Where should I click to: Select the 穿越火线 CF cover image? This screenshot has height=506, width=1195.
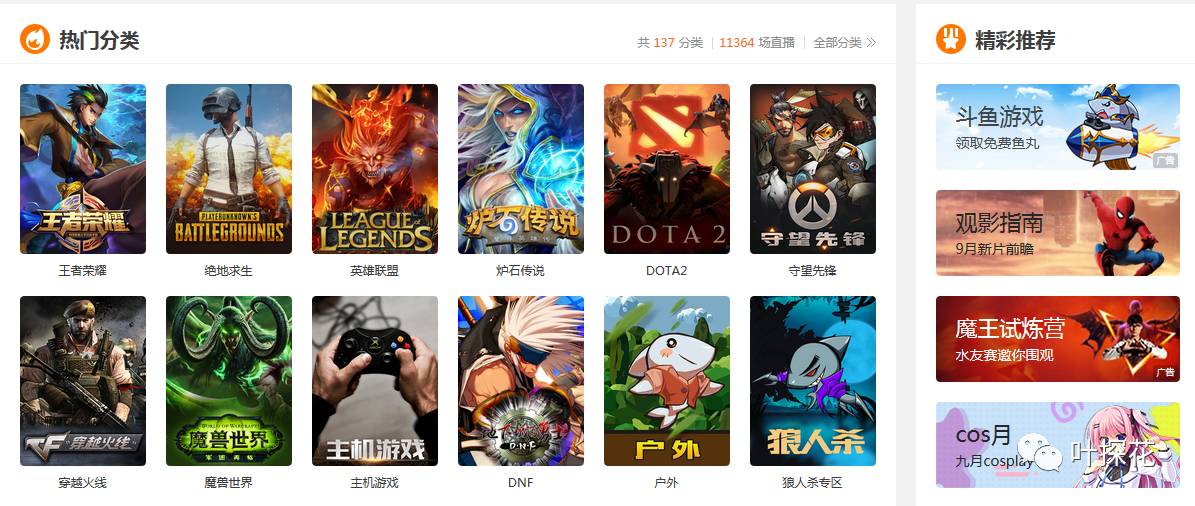82,381
